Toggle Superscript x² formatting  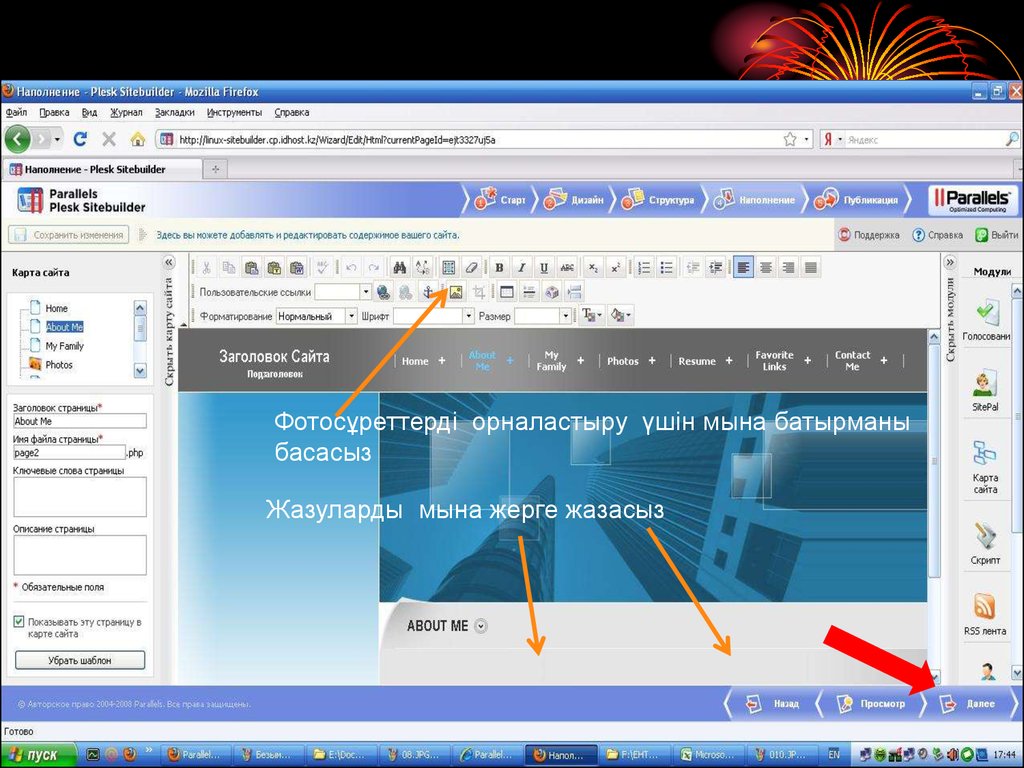(x=615, y=268)
